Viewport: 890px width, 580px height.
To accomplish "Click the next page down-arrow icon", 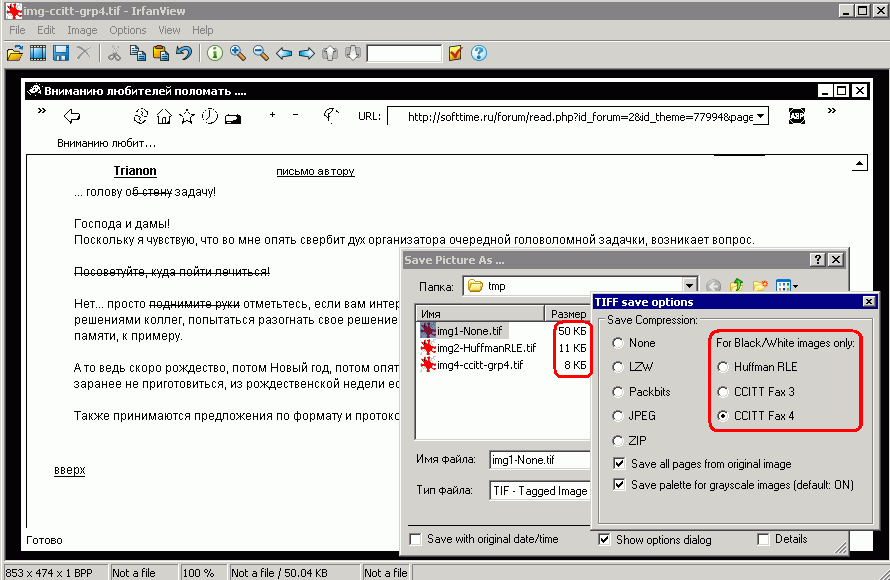I will pos(352,53).
